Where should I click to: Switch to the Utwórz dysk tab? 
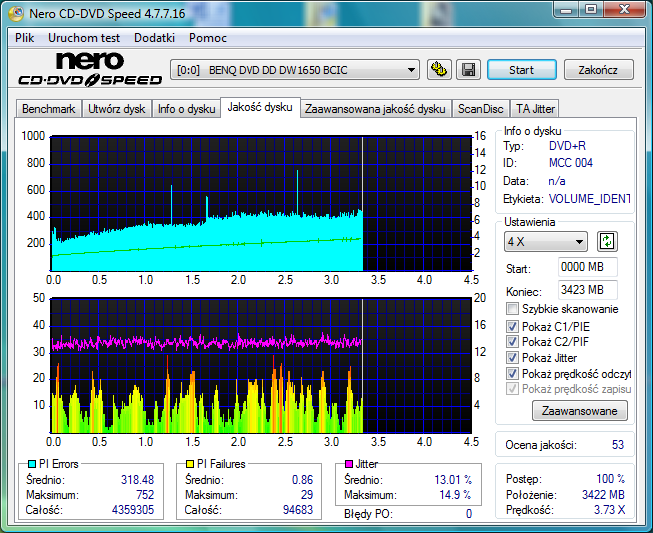tap(117, 109)
